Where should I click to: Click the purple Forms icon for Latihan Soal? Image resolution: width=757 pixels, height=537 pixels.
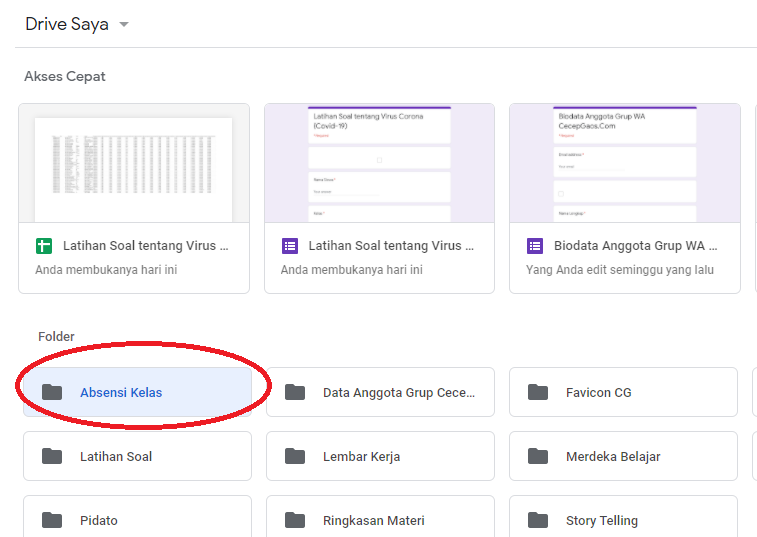point(290,246)
